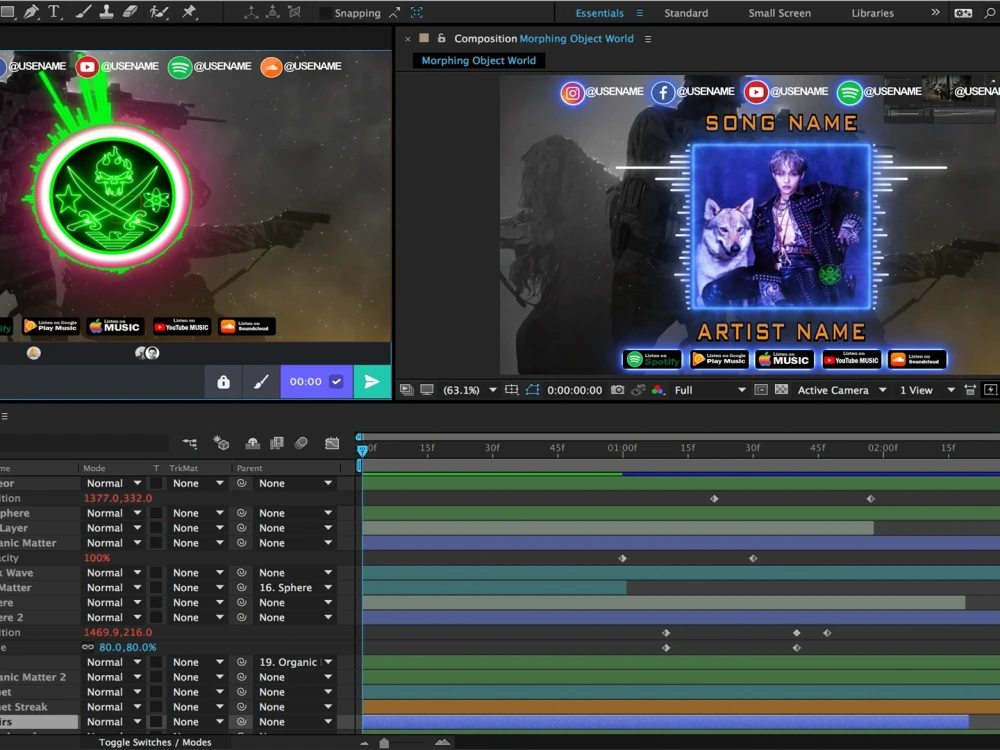
Task: Switch to the Standard workspace
Action: tap(686, 13)
